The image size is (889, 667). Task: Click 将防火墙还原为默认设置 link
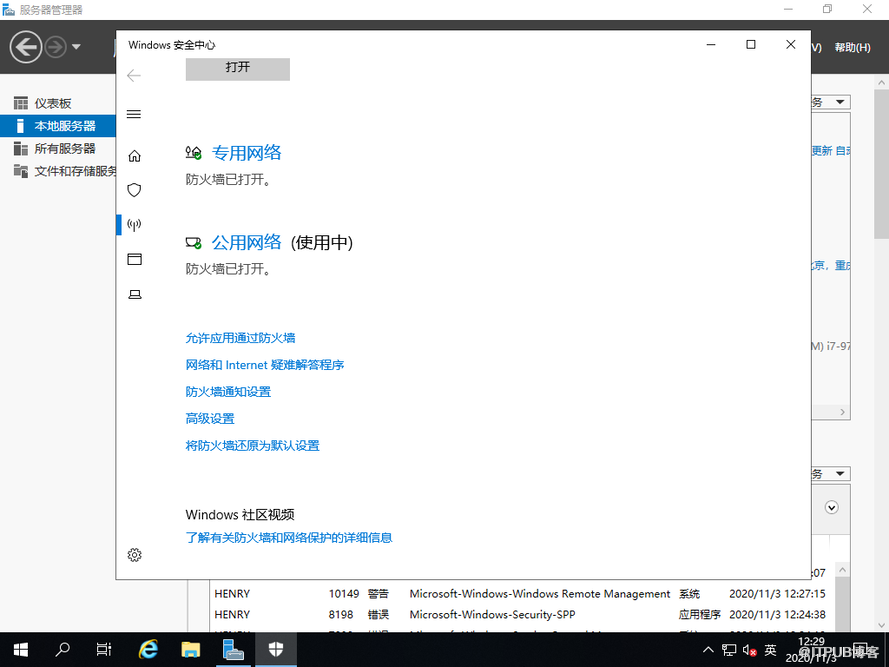252,446
